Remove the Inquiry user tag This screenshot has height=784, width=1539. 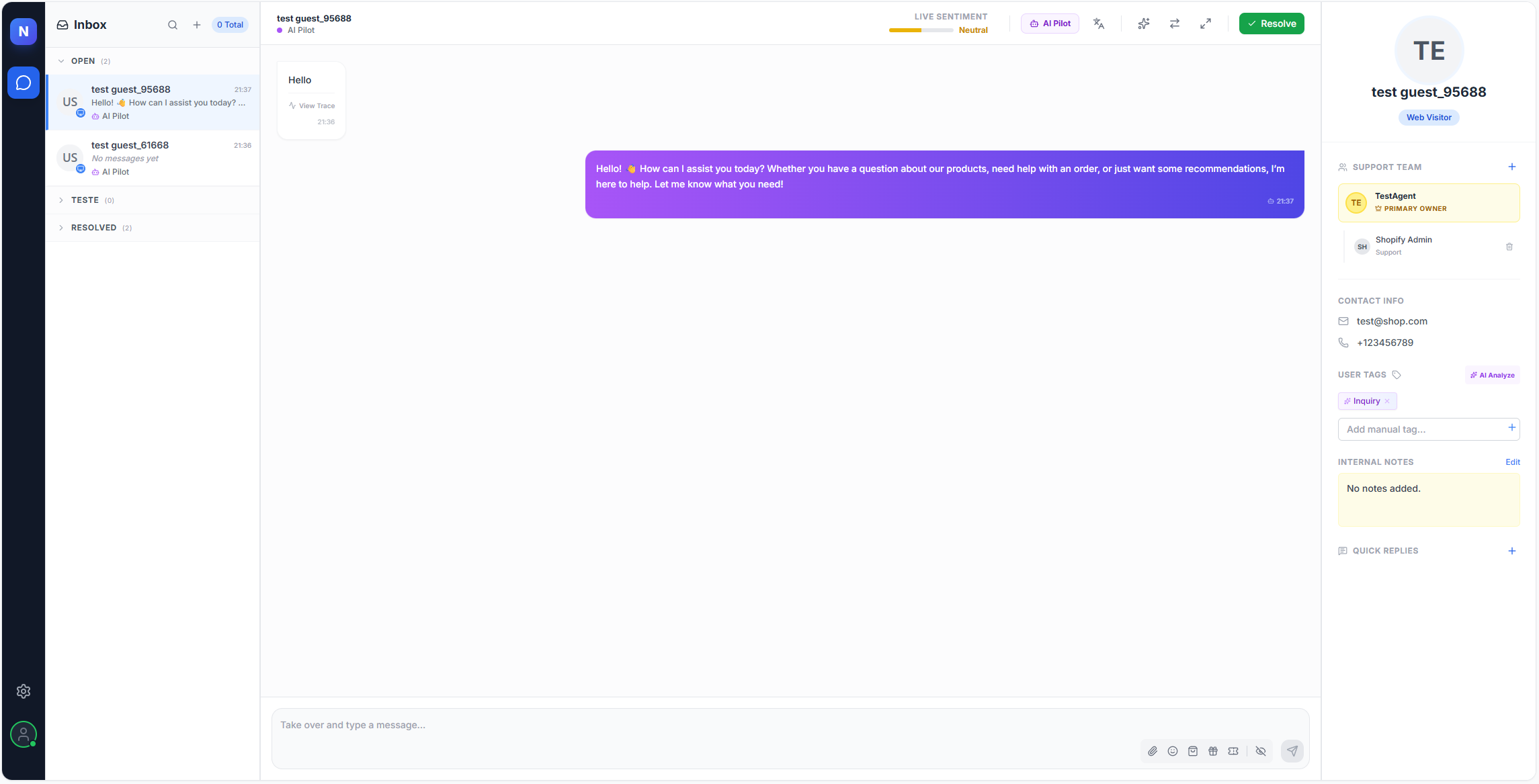1387,401
